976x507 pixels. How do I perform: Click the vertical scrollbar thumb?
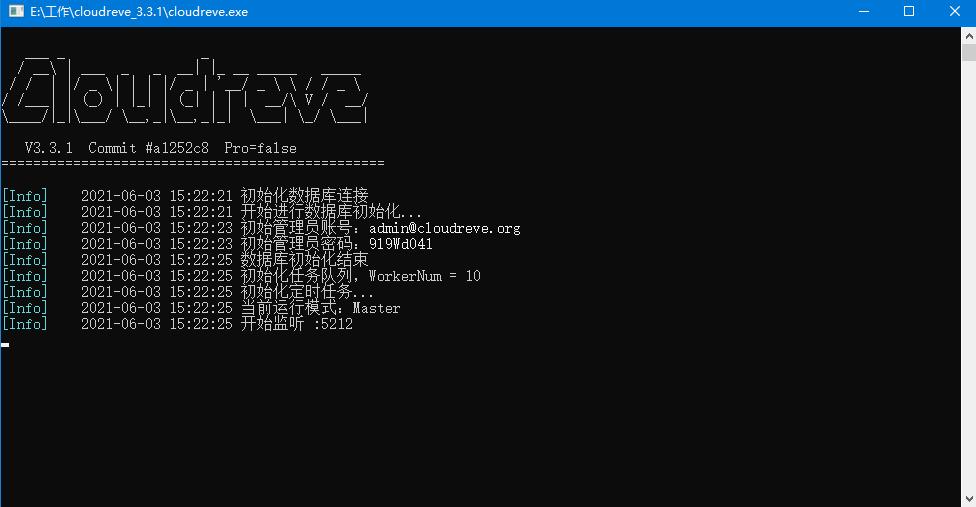point(969,52)
